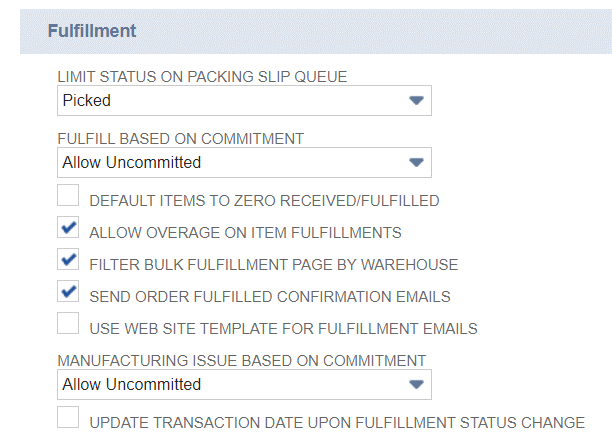Click the 'Manufacturing Issue Based on Commitment' label
This screenshot has height=441, width=612.
coord(241,360)
